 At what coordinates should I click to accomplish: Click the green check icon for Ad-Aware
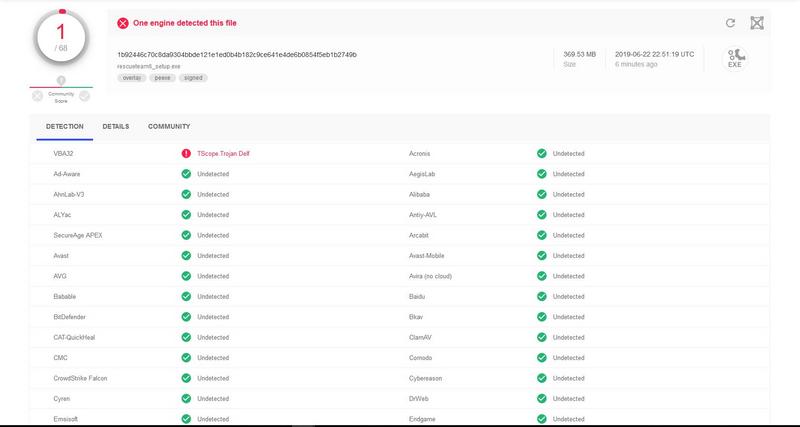pyautogui.click(x=186, y=174)
